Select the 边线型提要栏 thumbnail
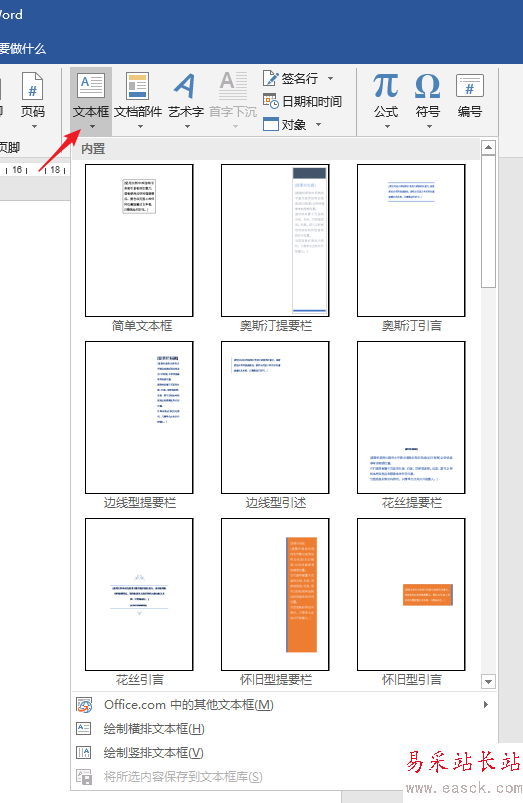The width and height of the screenshot is (523, 803). (x=139, y=417)
